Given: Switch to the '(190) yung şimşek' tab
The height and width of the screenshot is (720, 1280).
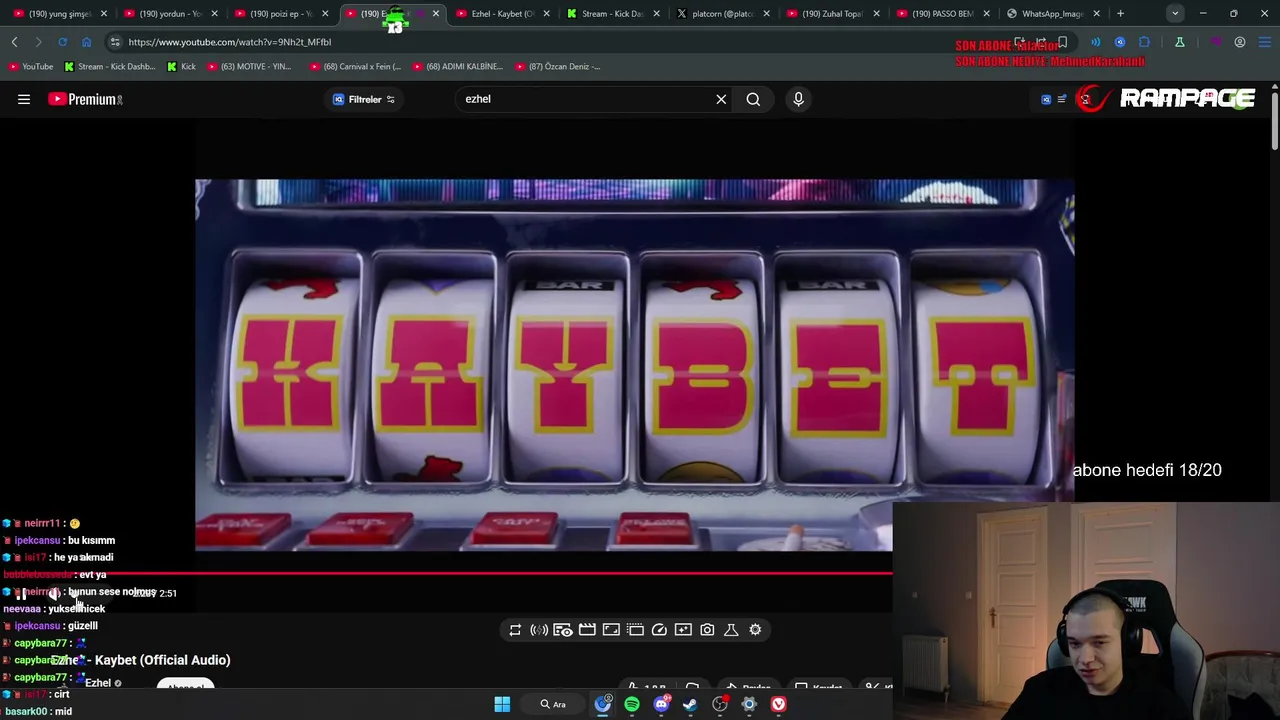Looking at the screenshot, I should 60,14.
